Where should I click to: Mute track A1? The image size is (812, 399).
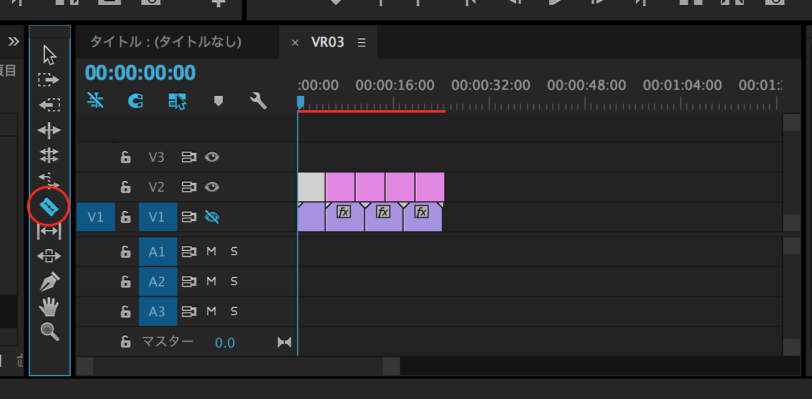(x=211, y=252)
